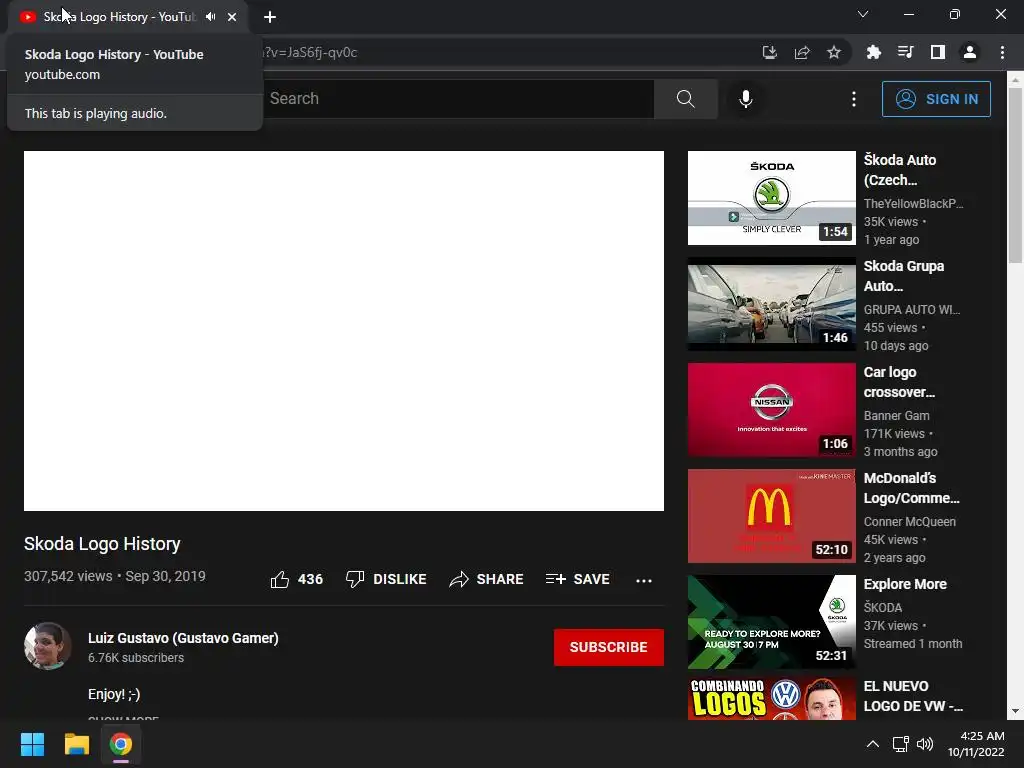Click McDonald's Logo/Comme... video title
This screenshot has width=1024, height=768.
[912, 488]
